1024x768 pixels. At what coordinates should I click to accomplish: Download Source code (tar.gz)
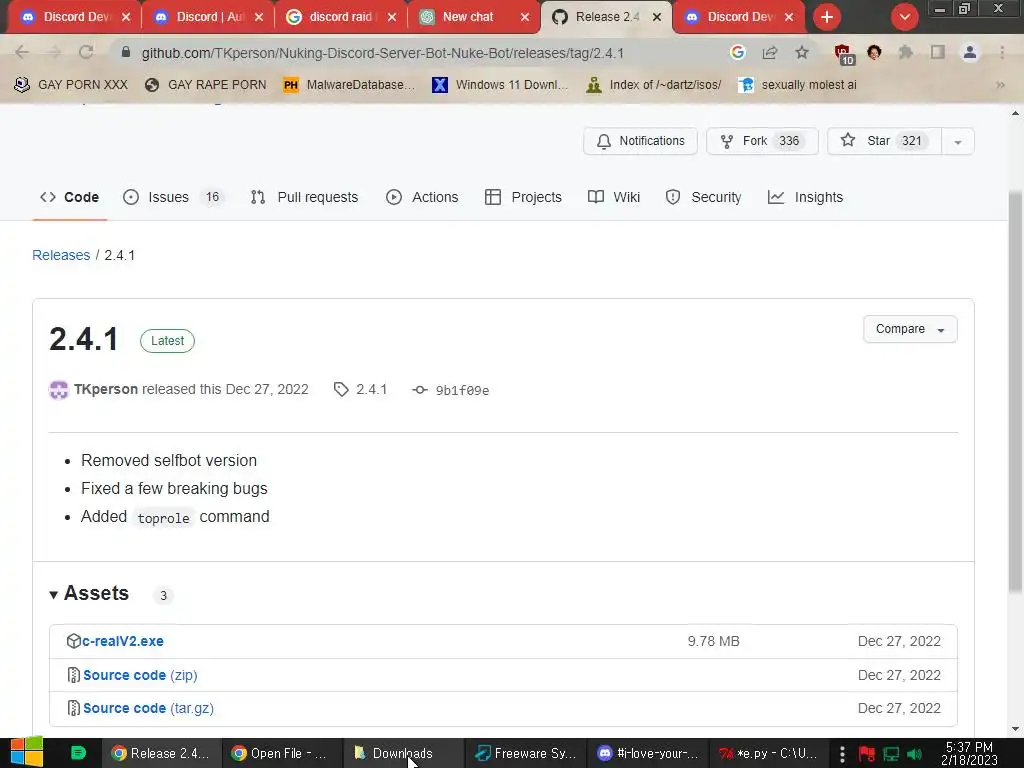(x=148, y=708)
